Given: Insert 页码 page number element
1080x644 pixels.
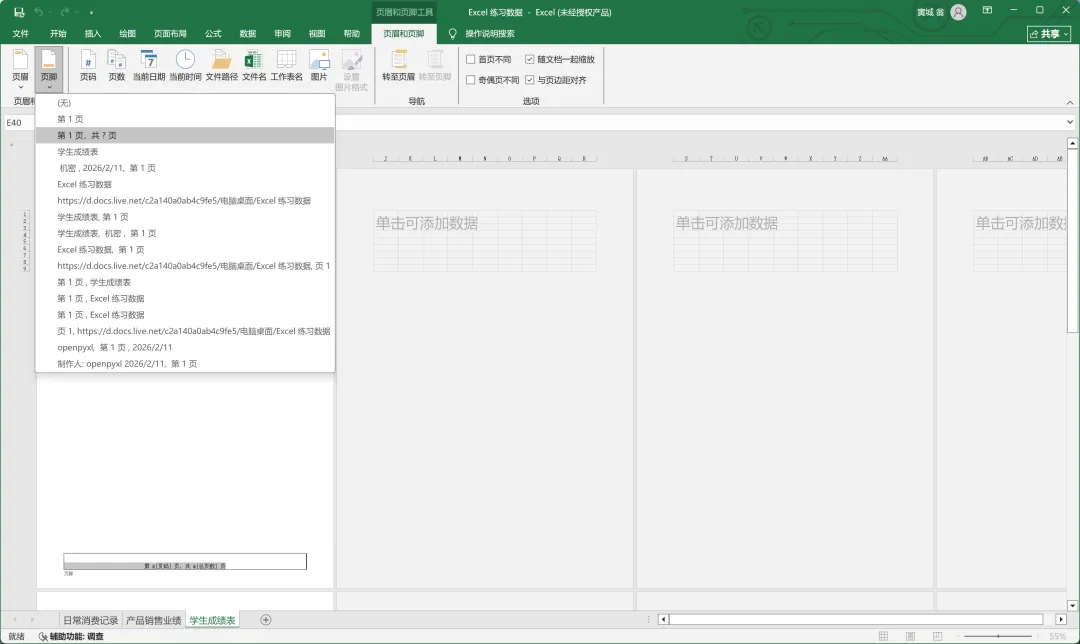Looking at the screenshot, I should coord(88,66).
